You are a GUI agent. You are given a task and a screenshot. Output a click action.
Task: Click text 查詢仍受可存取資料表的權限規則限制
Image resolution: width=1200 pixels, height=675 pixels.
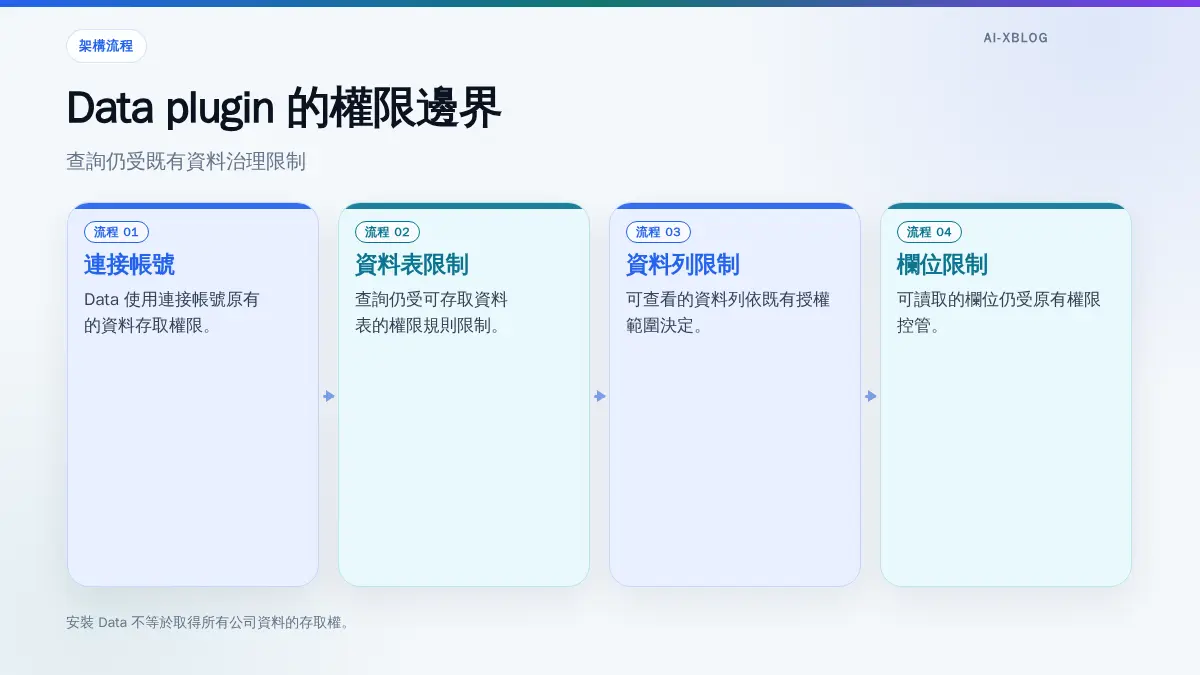(x=432, y=312)
